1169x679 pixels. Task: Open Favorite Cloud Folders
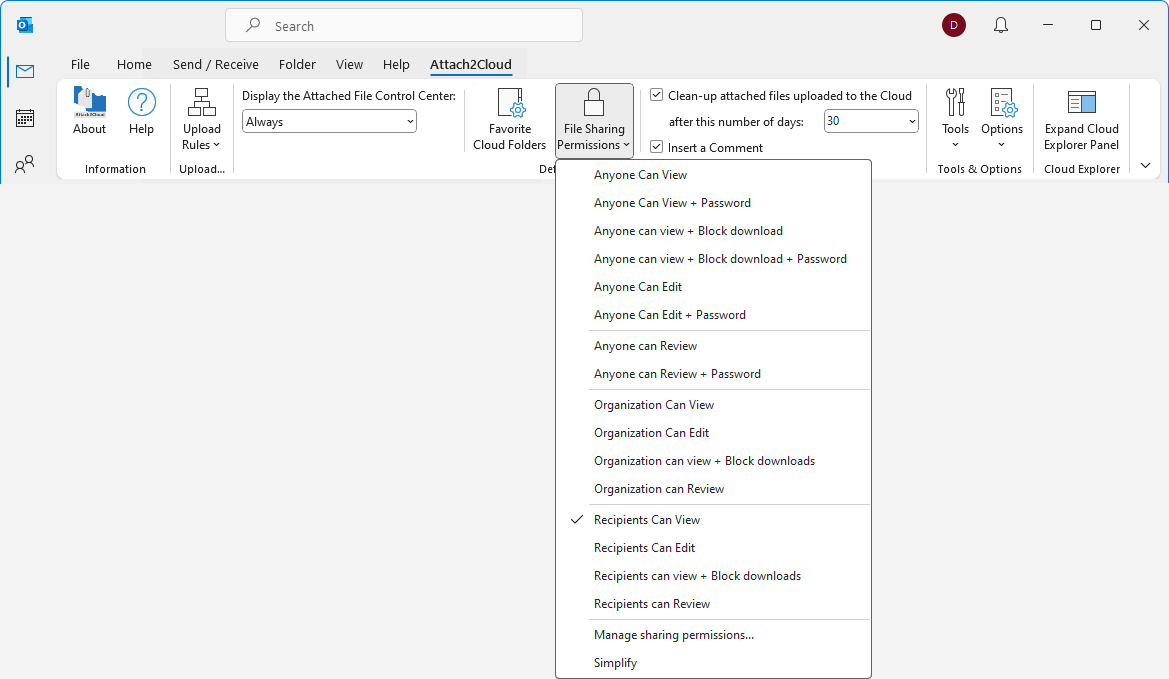(x=510, y=118)
